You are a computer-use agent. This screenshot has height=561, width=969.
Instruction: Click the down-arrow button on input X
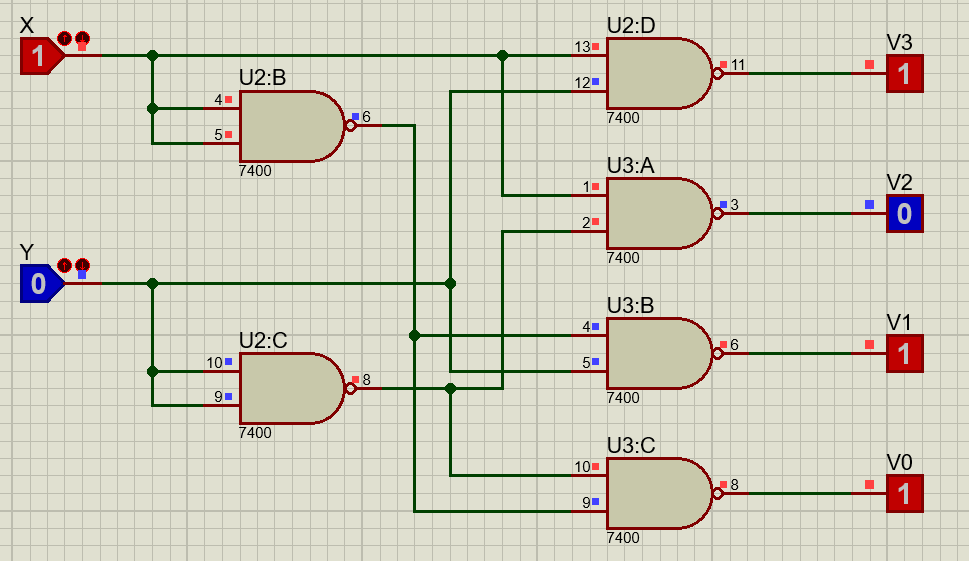[82, 38]
